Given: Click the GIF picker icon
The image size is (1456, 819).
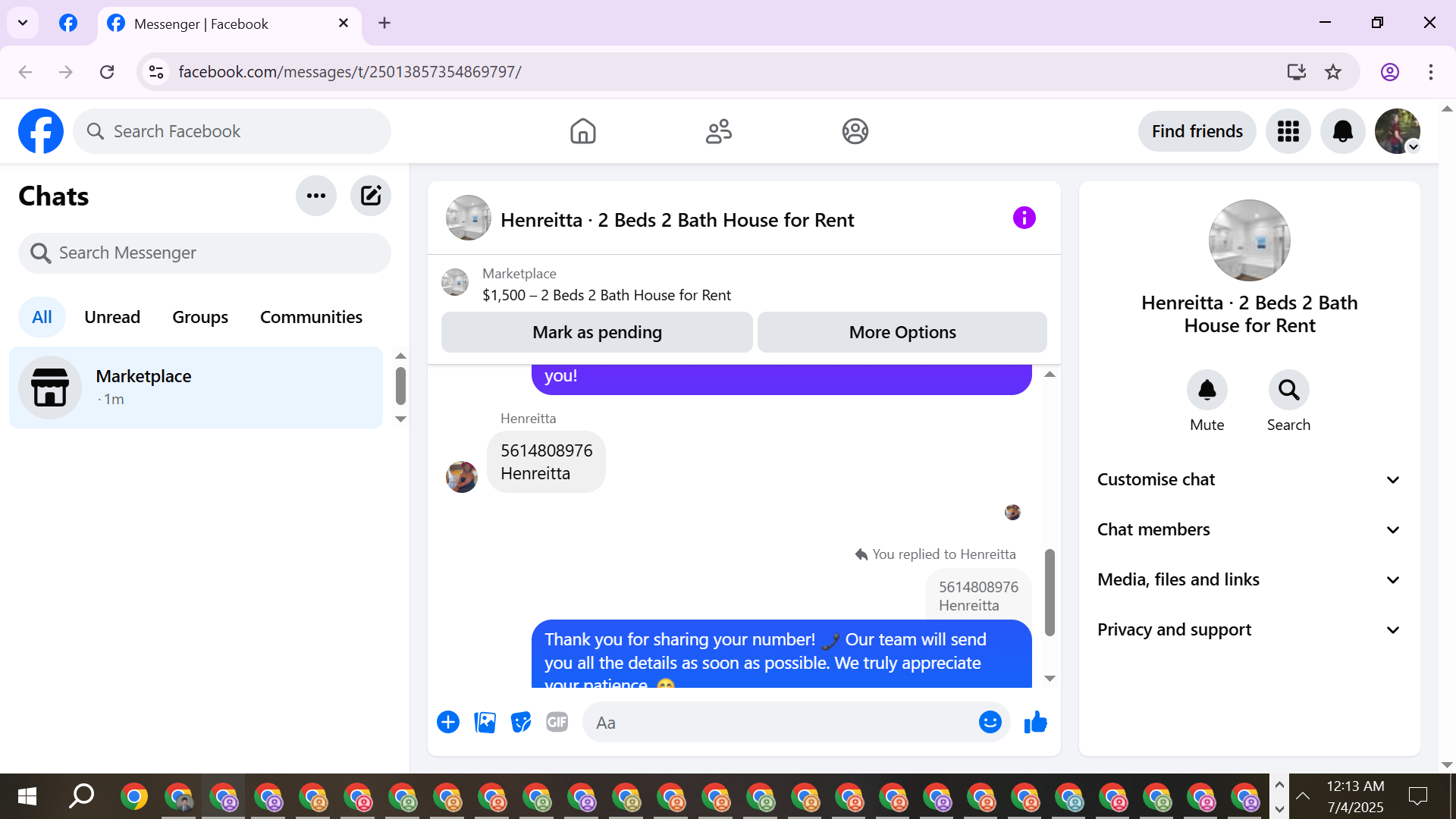Looking at the screenshot, I should tap(557, 722).
